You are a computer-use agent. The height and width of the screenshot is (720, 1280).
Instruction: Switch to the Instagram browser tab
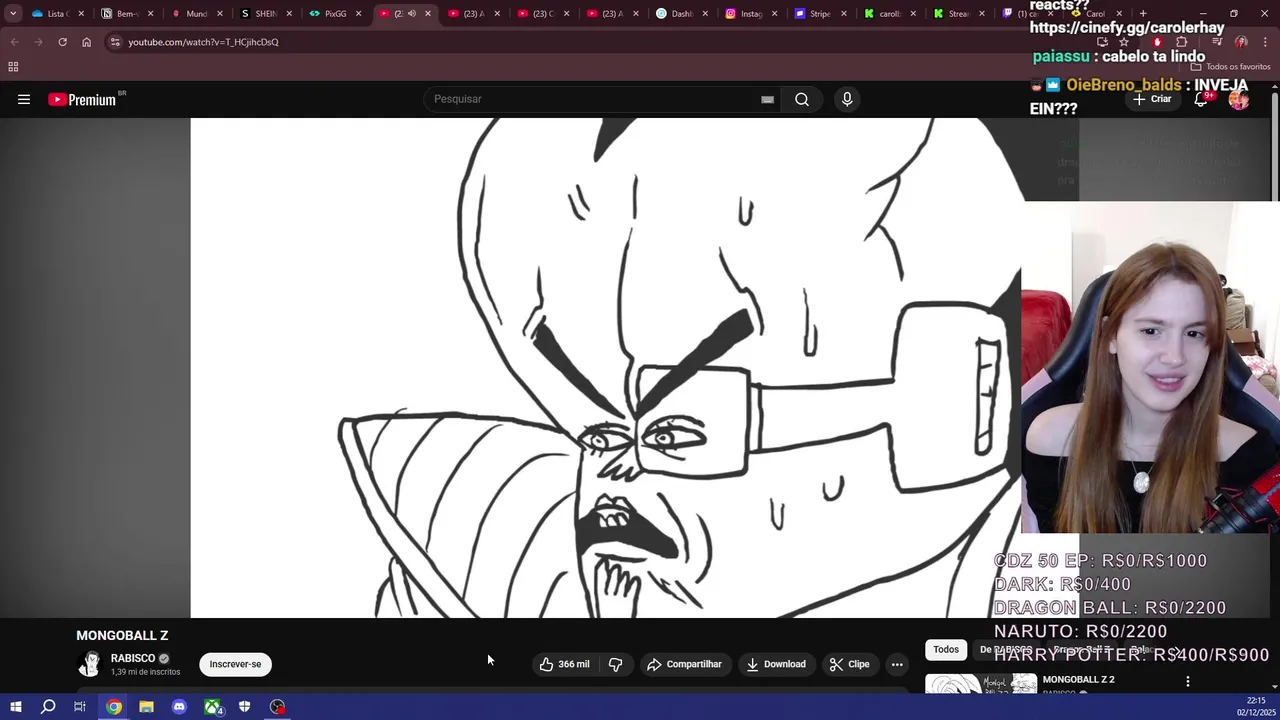pos(750,14)
